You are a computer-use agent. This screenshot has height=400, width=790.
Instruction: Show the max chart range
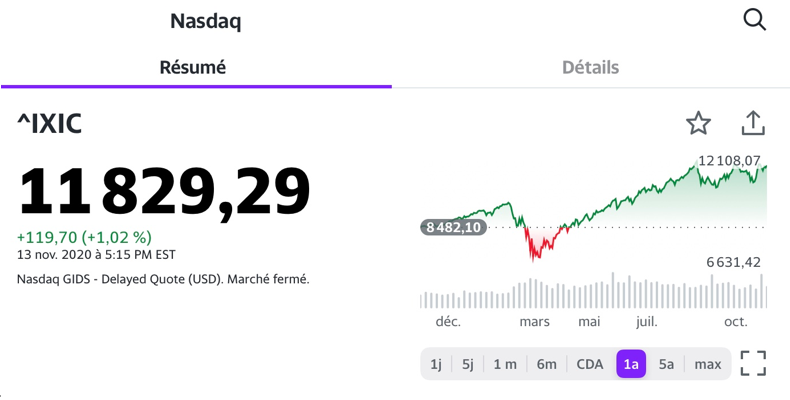tap(708, 364)
